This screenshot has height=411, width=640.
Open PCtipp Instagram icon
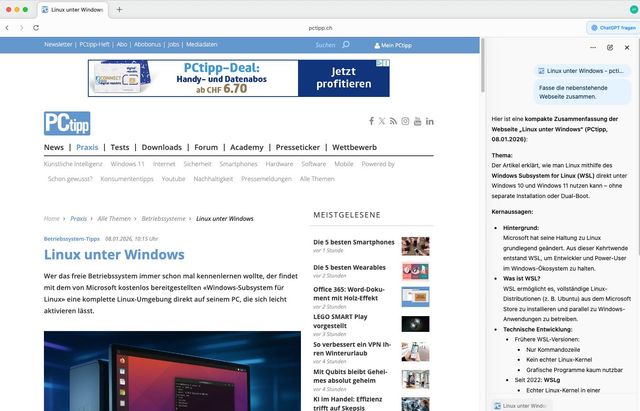[405, 121]
